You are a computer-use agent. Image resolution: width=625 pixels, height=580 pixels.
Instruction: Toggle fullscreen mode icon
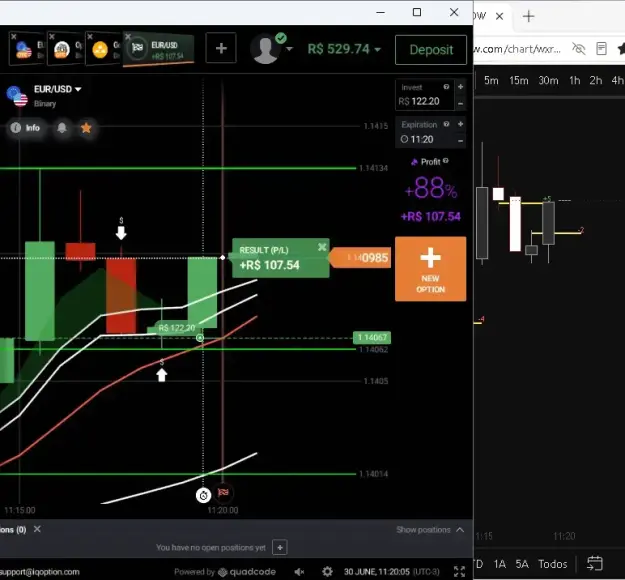(459, 571)
